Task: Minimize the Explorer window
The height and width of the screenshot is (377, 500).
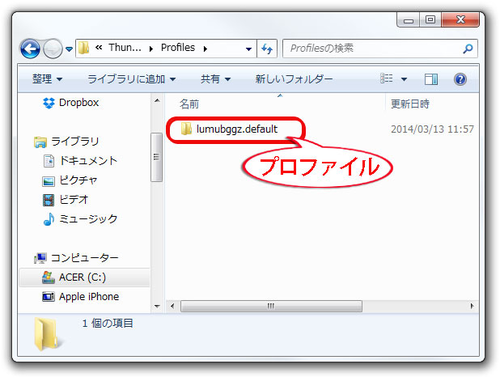Action: 409,20
